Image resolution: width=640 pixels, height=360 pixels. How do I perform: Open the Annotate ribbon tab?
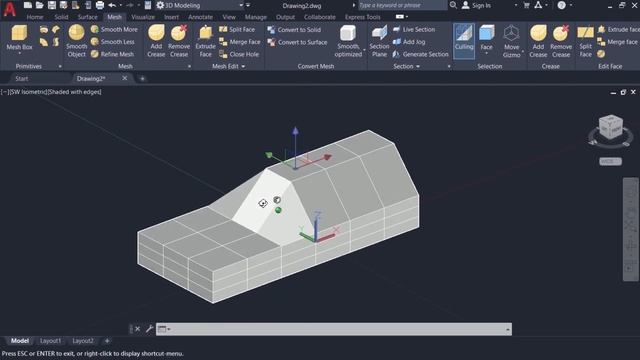pos(200,17)
